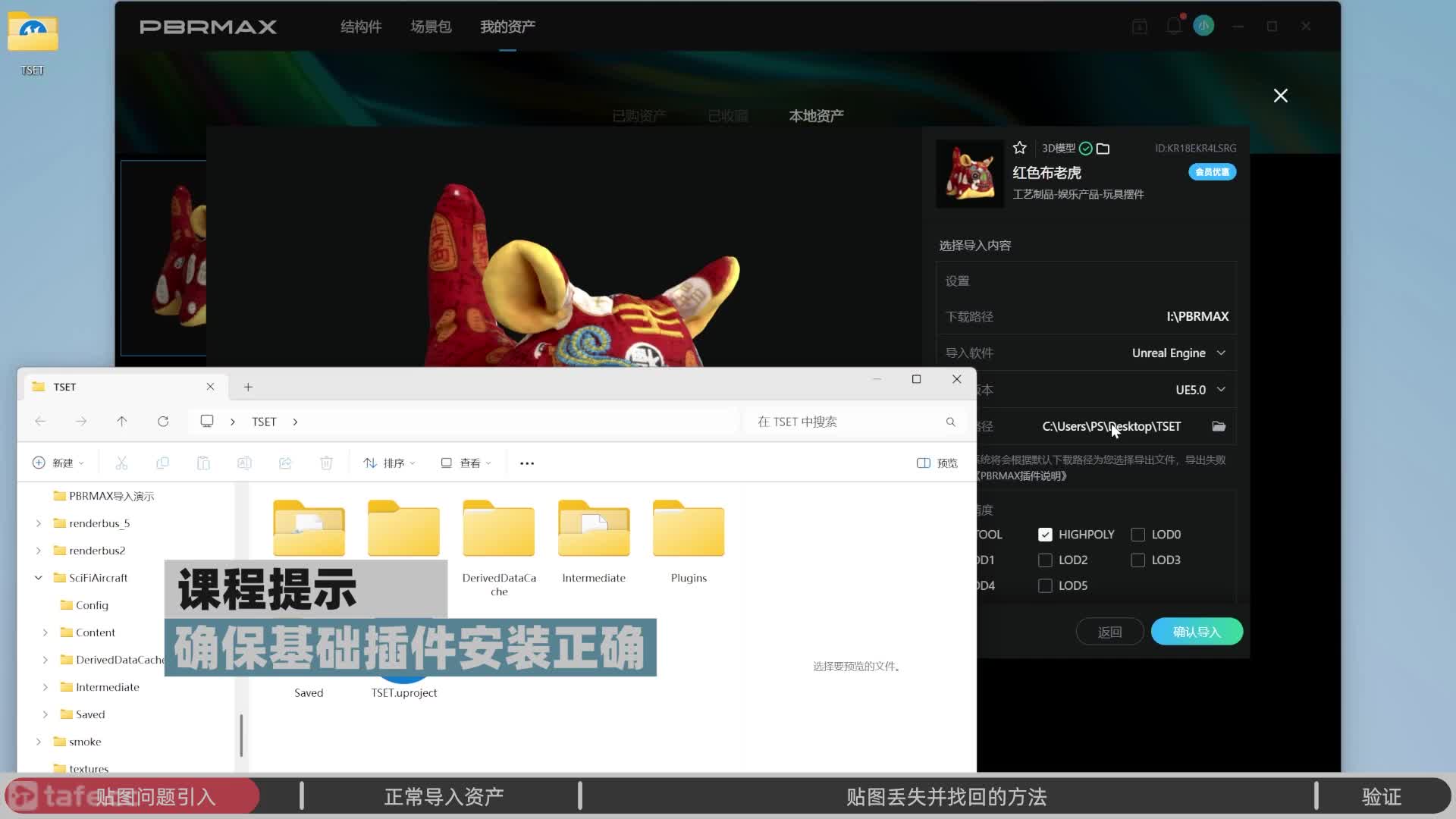Click the favorite star icon beside 3D模型
Screen dimensions: 1456x819
1019,148
